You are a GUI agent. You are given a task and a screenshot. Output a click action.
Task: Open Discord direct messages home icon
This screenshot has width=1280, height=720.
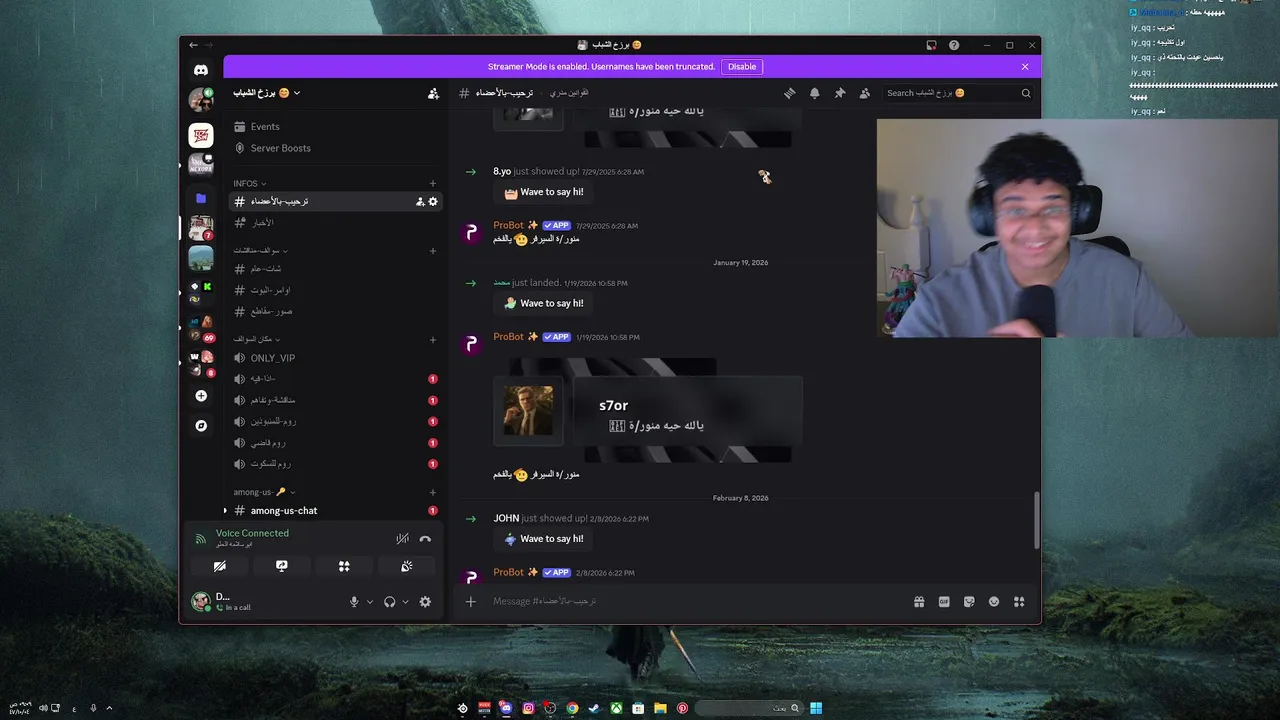201,70
